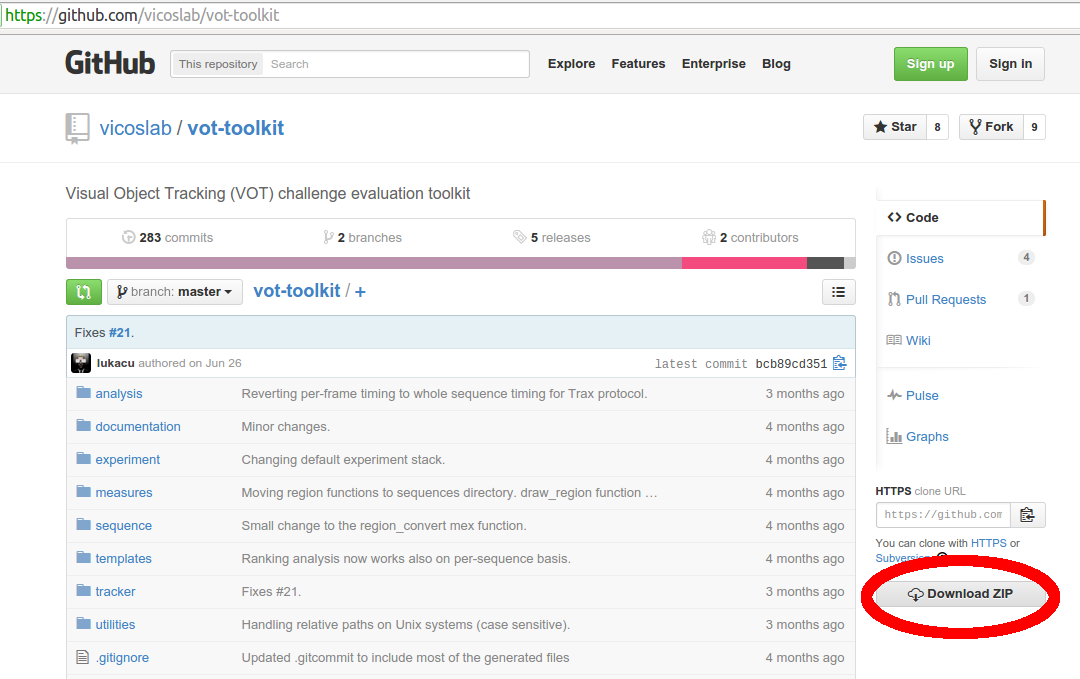Click the HTTPS clone URL text field
This screenshot has height=679, width=1080.
point(943,515)
